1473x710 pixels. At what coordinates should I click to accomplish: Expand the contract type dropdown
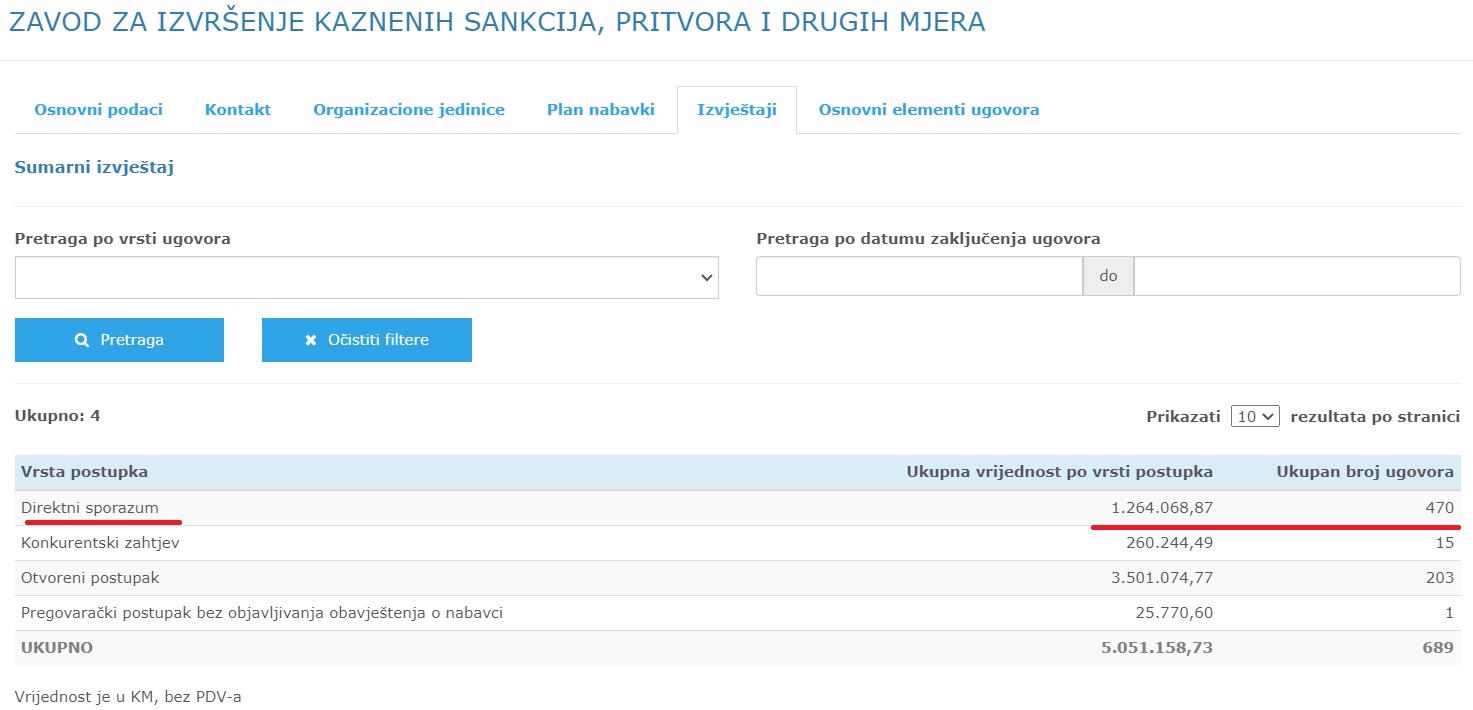pyautogui.click(x=367, y=277)
